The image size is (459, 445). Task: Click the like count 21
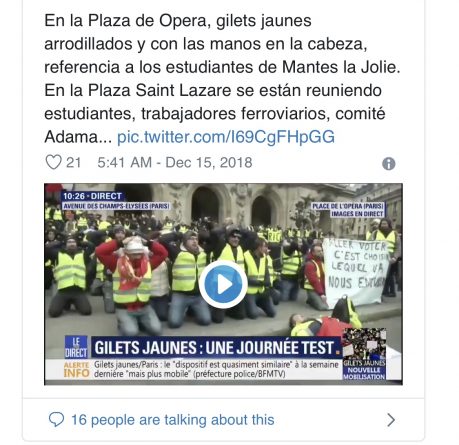pyautogui.click(x=74, y=163)
